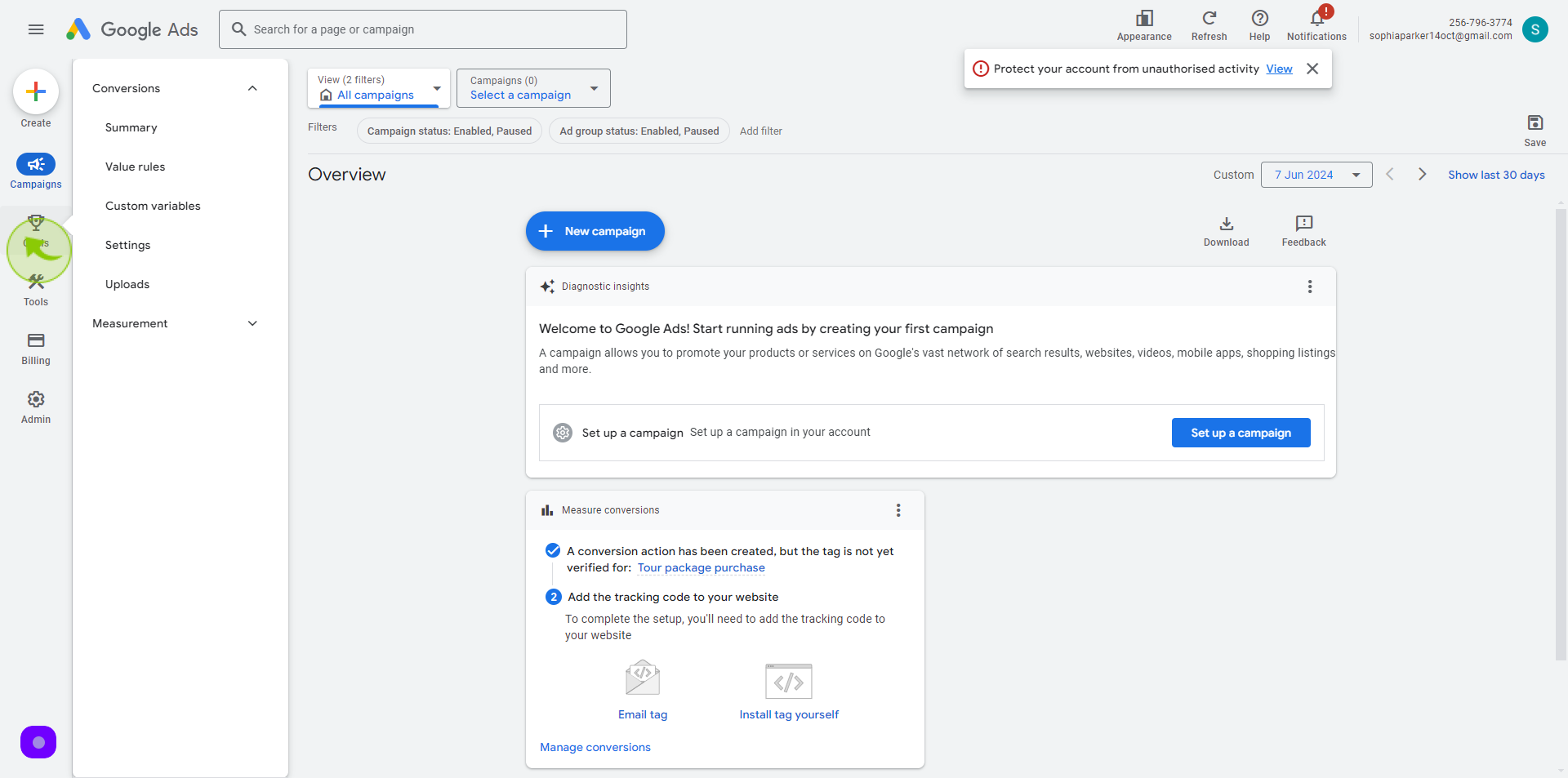Open the Admin gear section
1568x778 pixels.
(36, 407)
